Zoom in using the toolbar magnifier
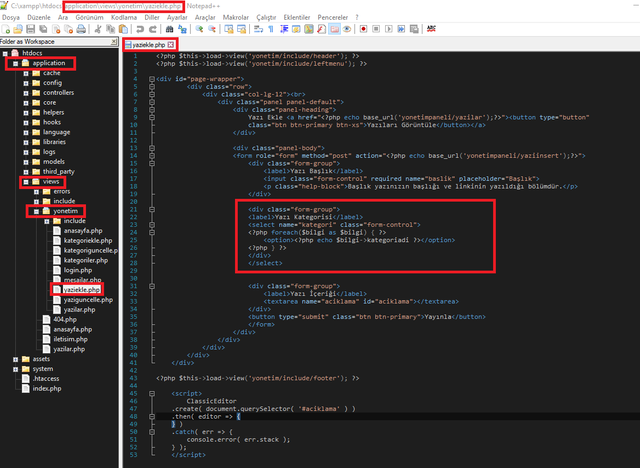 click(199, 29)
